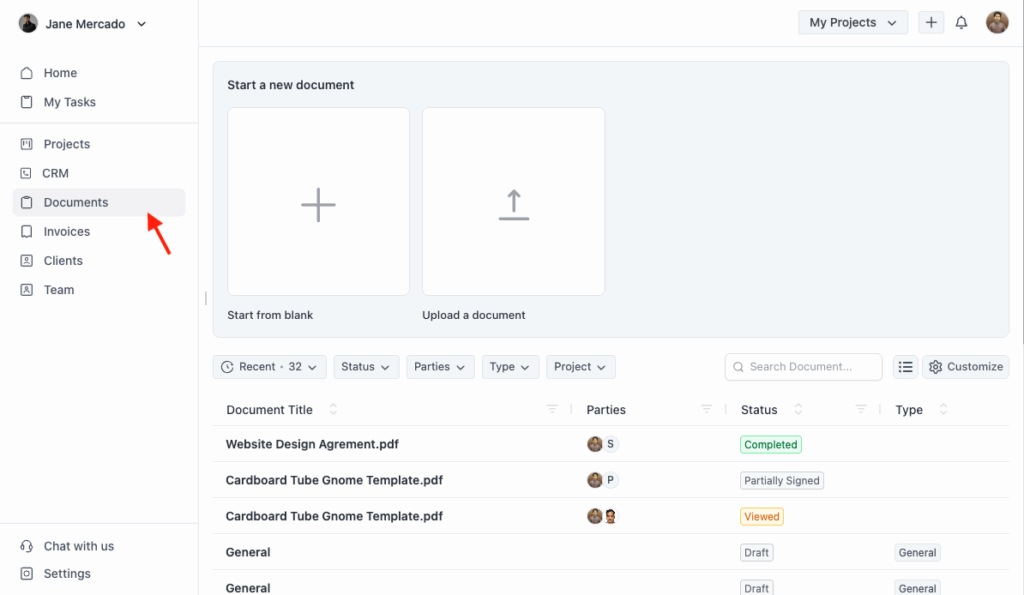This screenshot has width=1024, height=595.
Task: Click the sidebar collapse handle
Action: pyautogui.click(x=206, y=298)
